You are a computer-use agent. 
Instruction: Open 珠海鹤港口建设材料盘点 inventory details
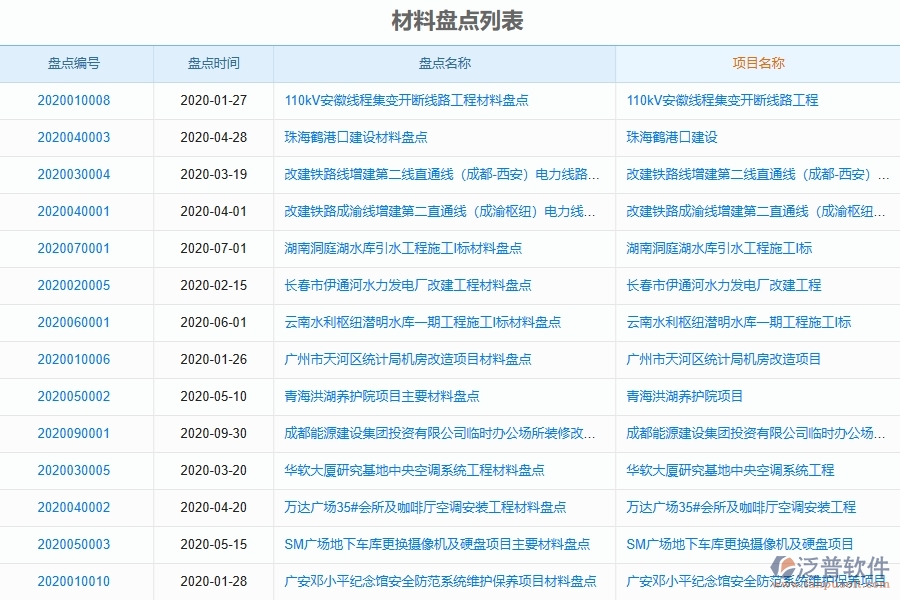(358, 138)
